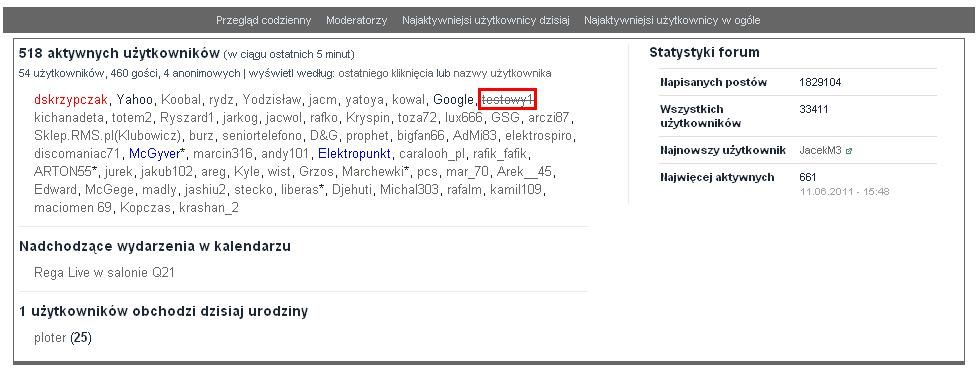
Task: Open maciomen 69 user profile
Action: click(x=73, y=207)
